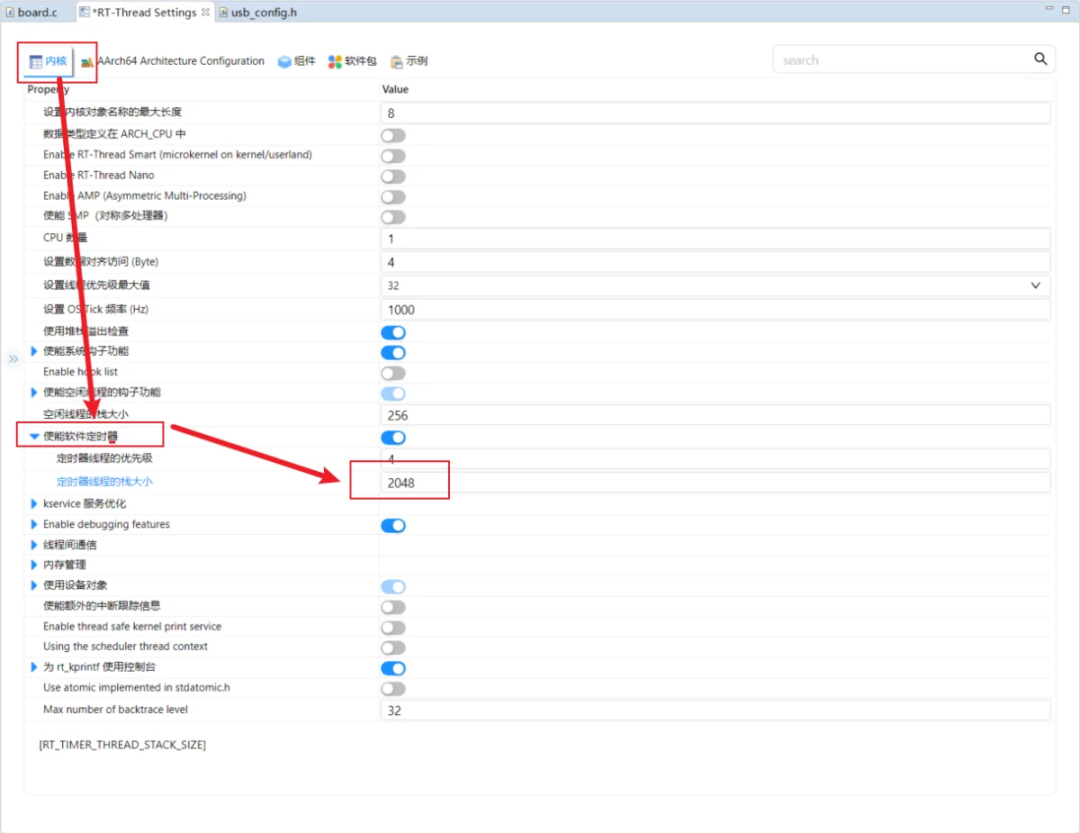The image size is (1080, 833).
Task: Edit 设置内核对象名称的最大长度 value field
Action: tap(715, 113)
